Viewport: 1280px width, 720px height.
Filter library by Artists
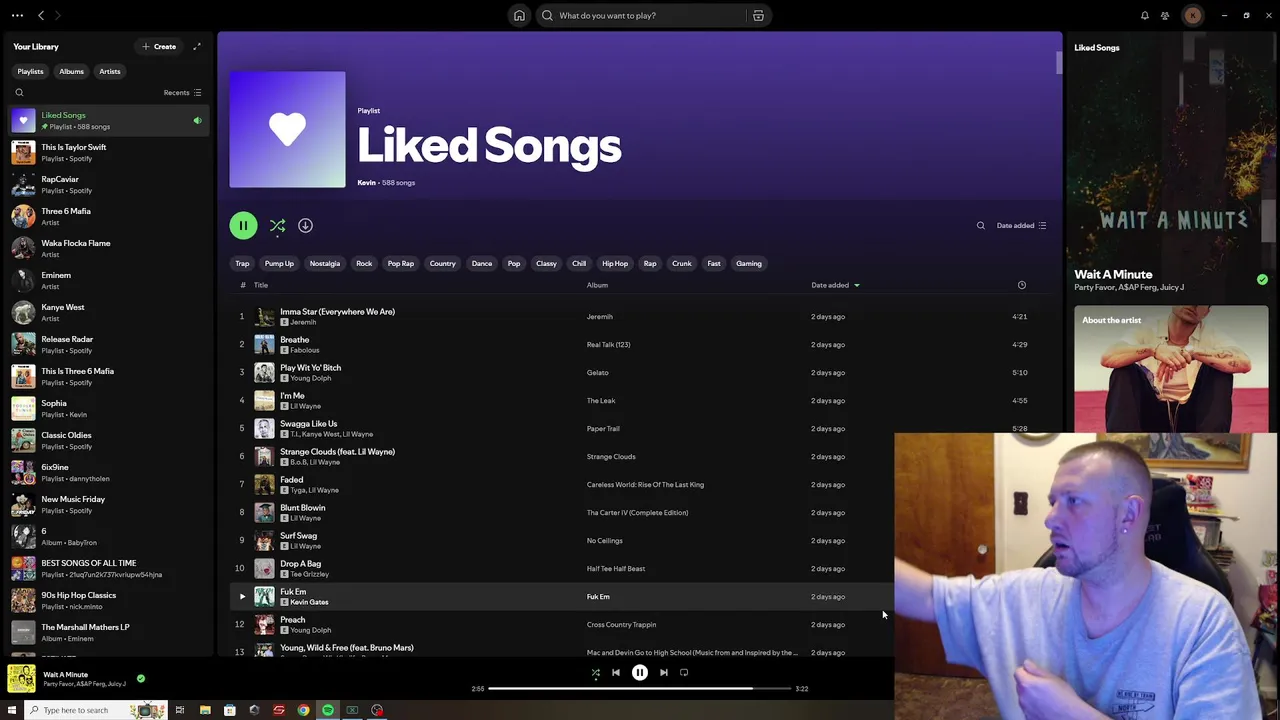(110, 71)
